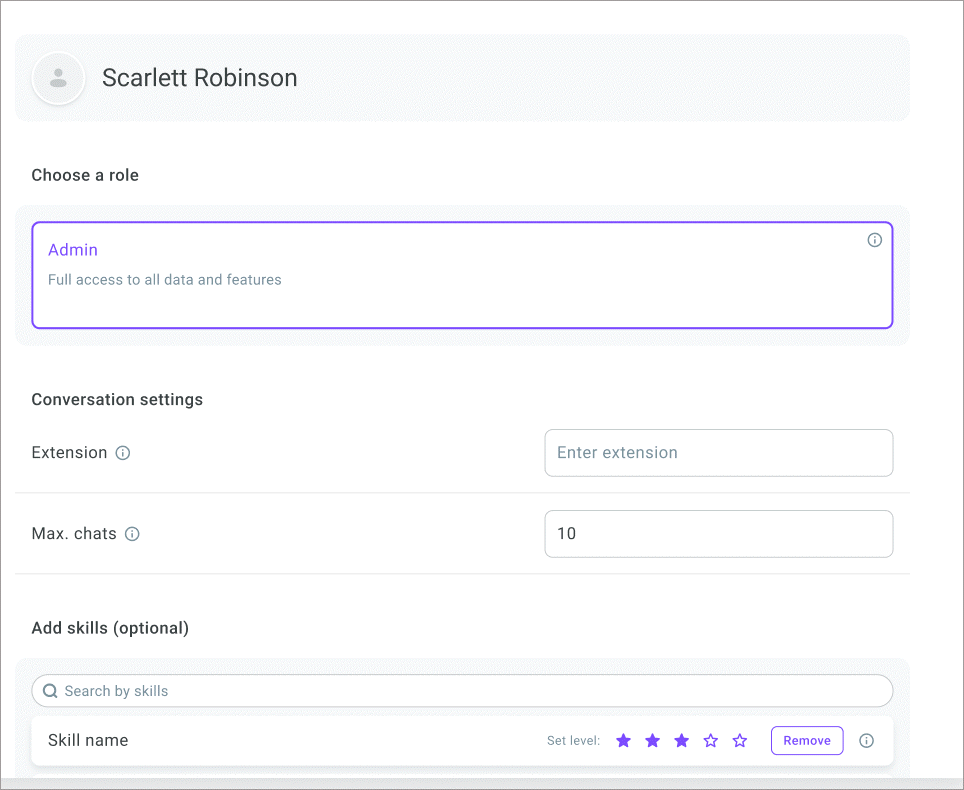Screen dimensions: 964x790
Task: Click the info icon beside Max. chats
Action: pos(132,534)
